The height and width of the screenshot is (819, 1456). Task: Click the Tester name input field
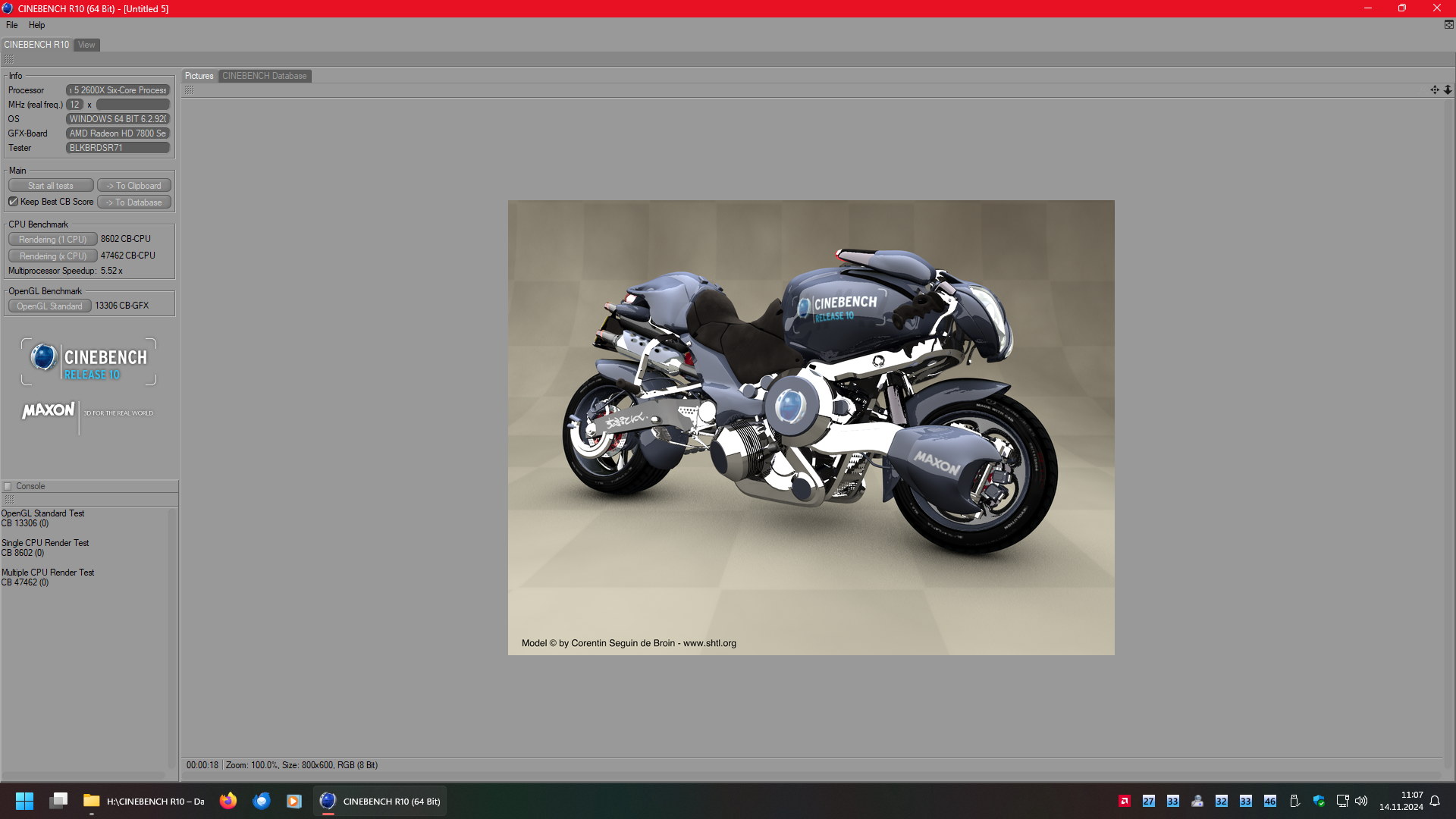(x=118, y=148)
